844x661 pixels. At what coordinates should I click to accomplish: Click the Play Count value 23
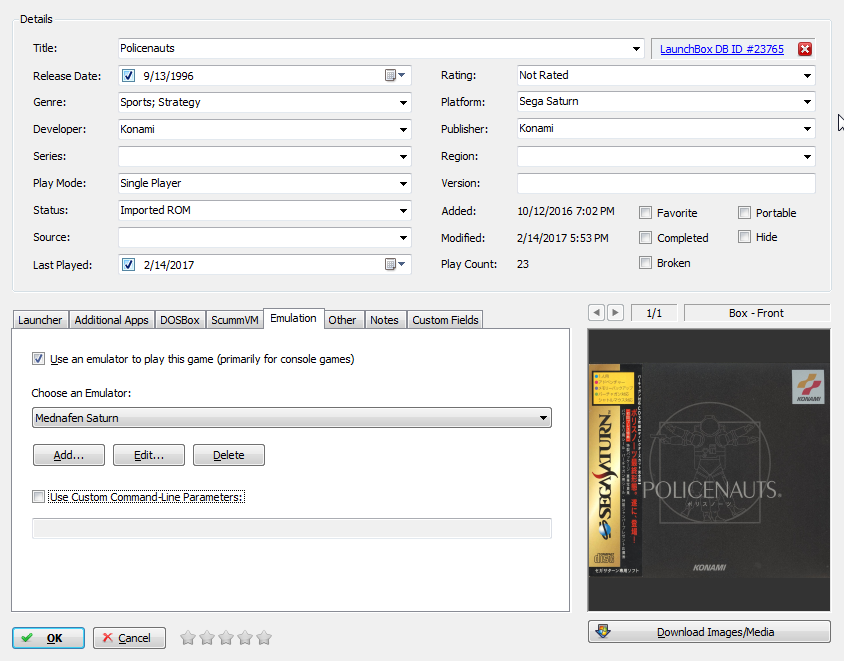(x=523, y=264)
